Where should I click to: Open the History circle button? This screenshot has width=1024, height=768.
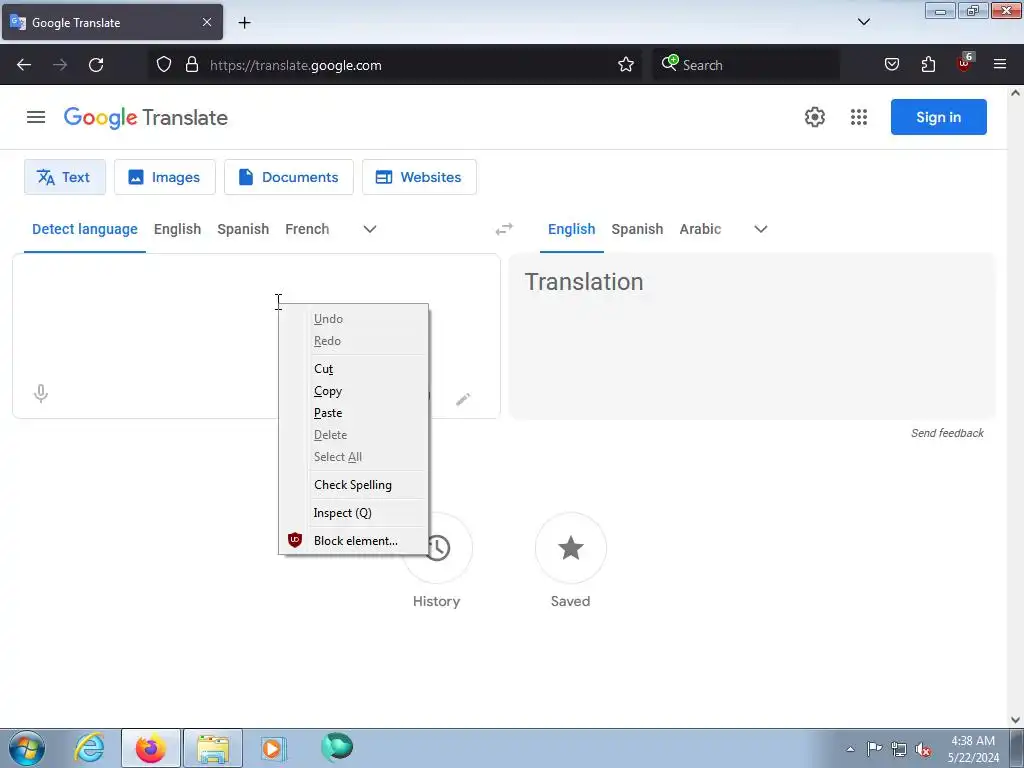point(436,548)
